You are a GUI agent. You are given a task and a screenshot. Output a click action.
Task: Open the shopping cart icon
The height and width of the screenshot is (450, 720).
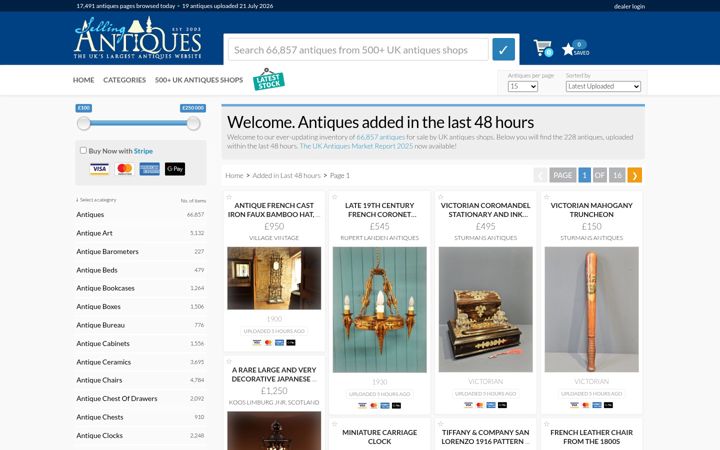[x=543, y=48]
